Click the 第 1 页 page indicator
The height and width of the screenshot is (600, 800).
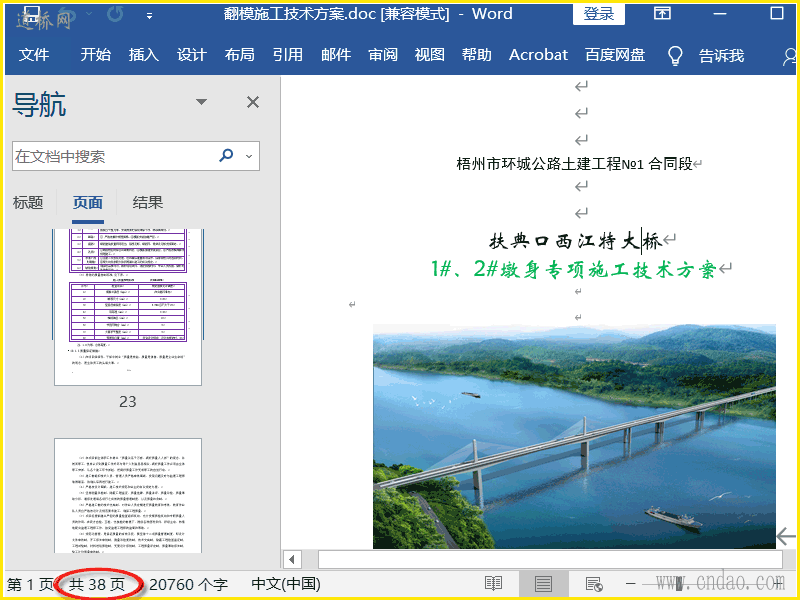click(30, 585)
